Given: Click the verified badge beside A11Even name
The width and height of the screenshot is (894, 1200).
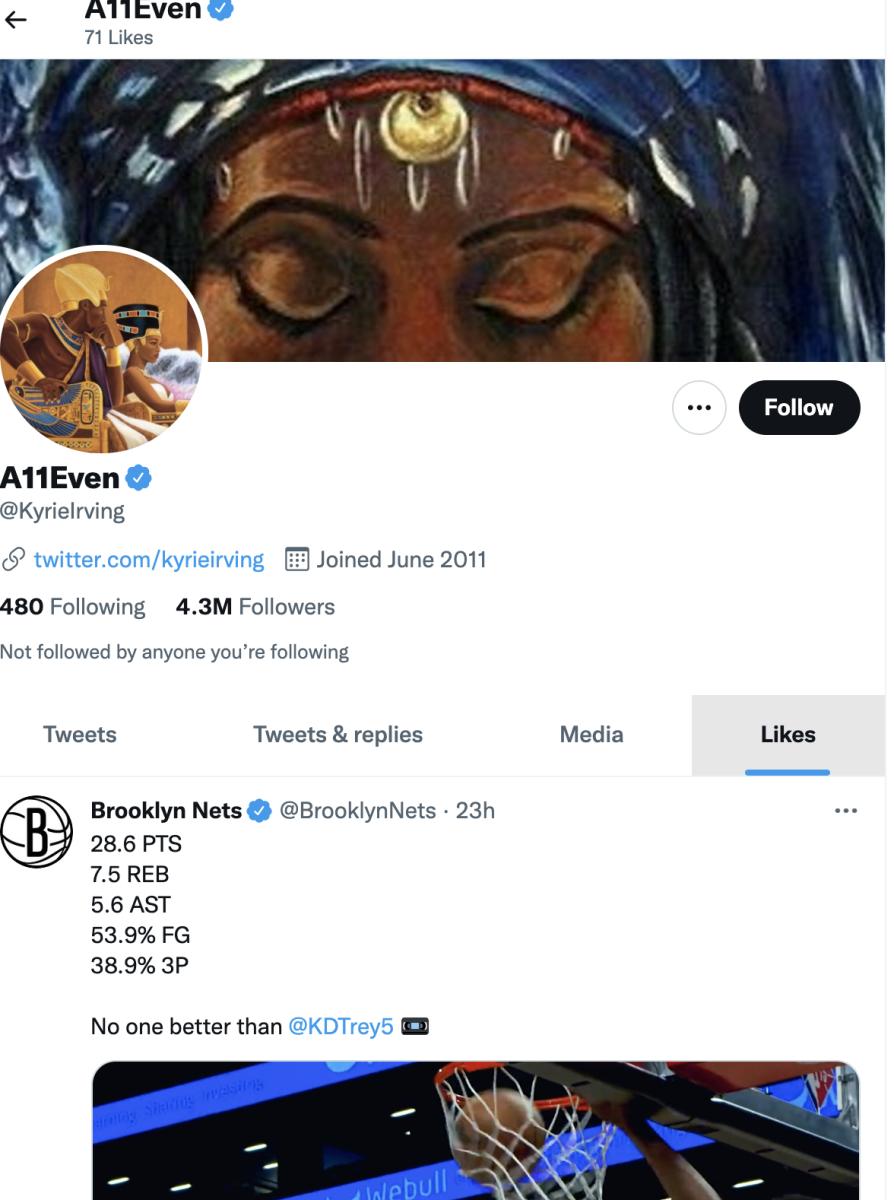Looking at the screenshot, I should tap(139, 478).
